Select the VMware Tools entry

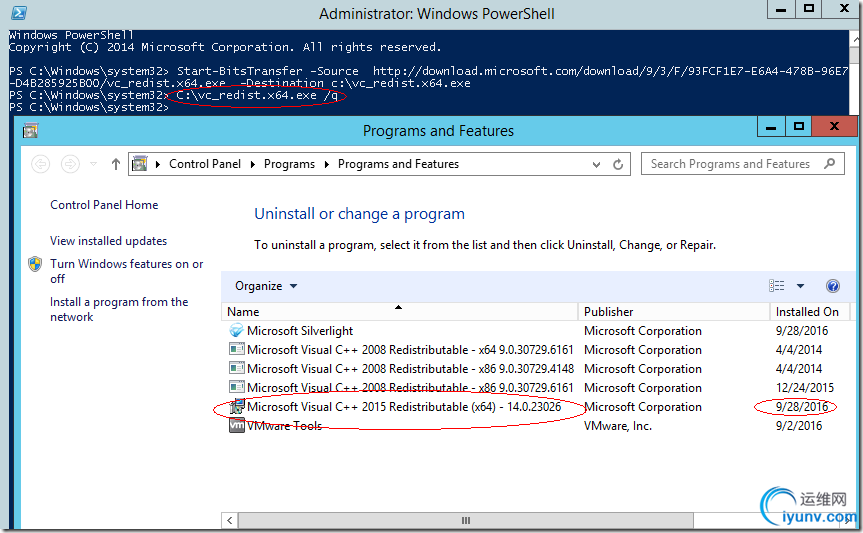point(284,426)
